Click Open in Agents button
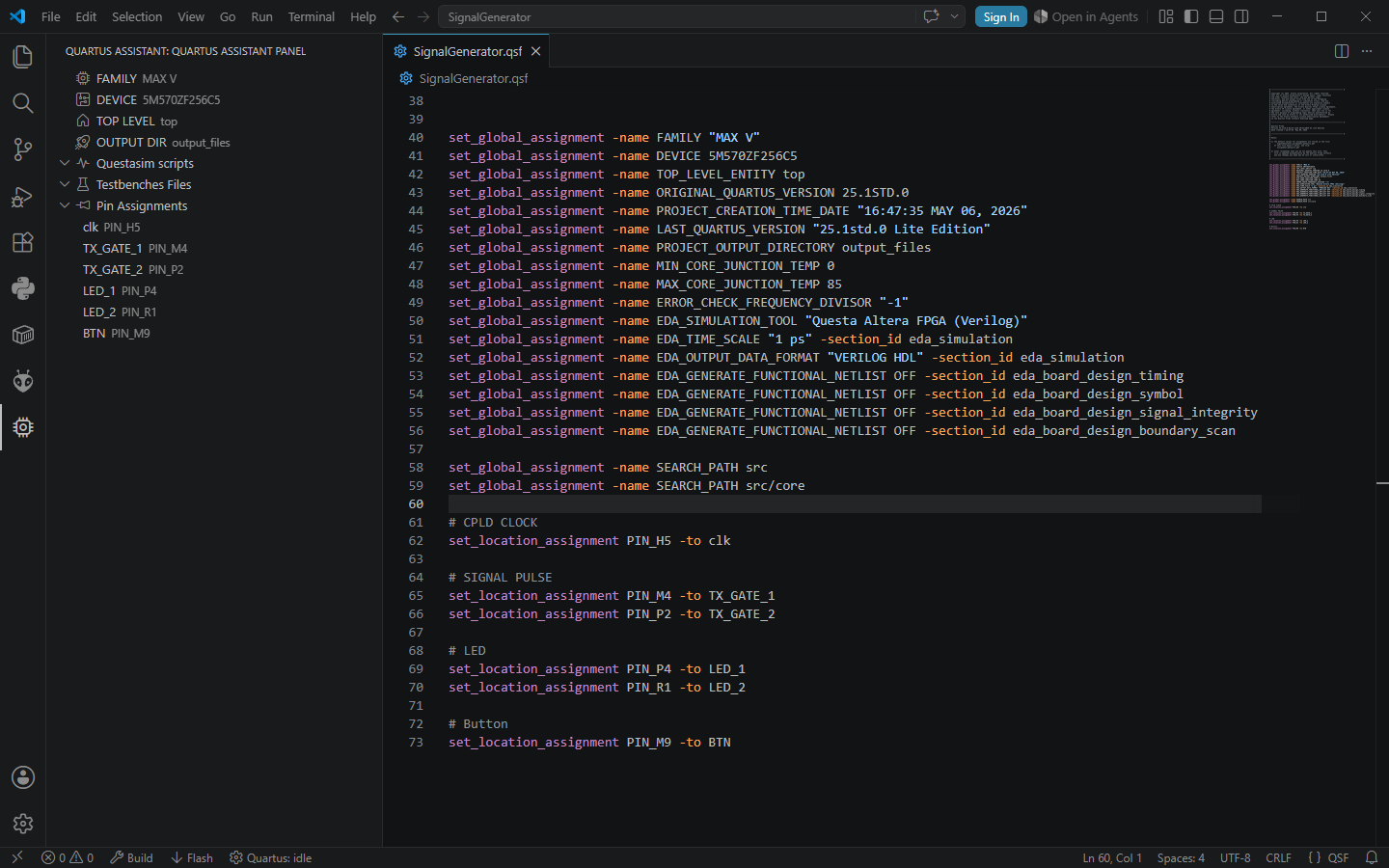This screenshot has width=1389, height=868. click(1086, 16)
